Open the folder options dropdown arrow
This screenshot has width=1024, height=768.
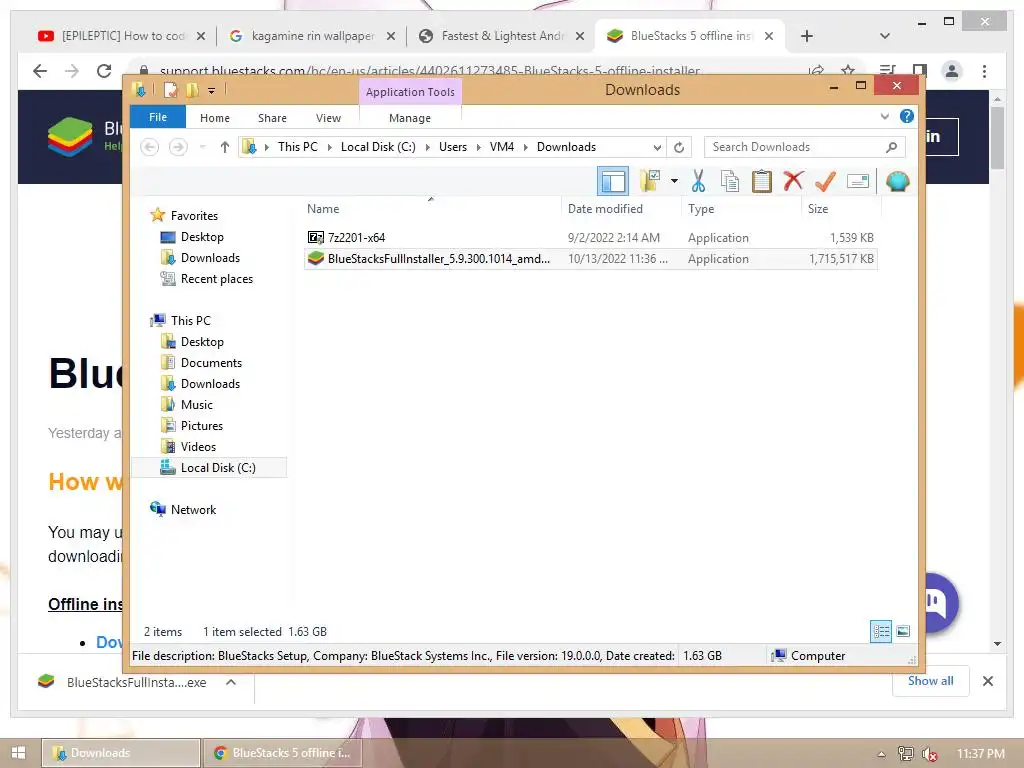click(674, 181)
